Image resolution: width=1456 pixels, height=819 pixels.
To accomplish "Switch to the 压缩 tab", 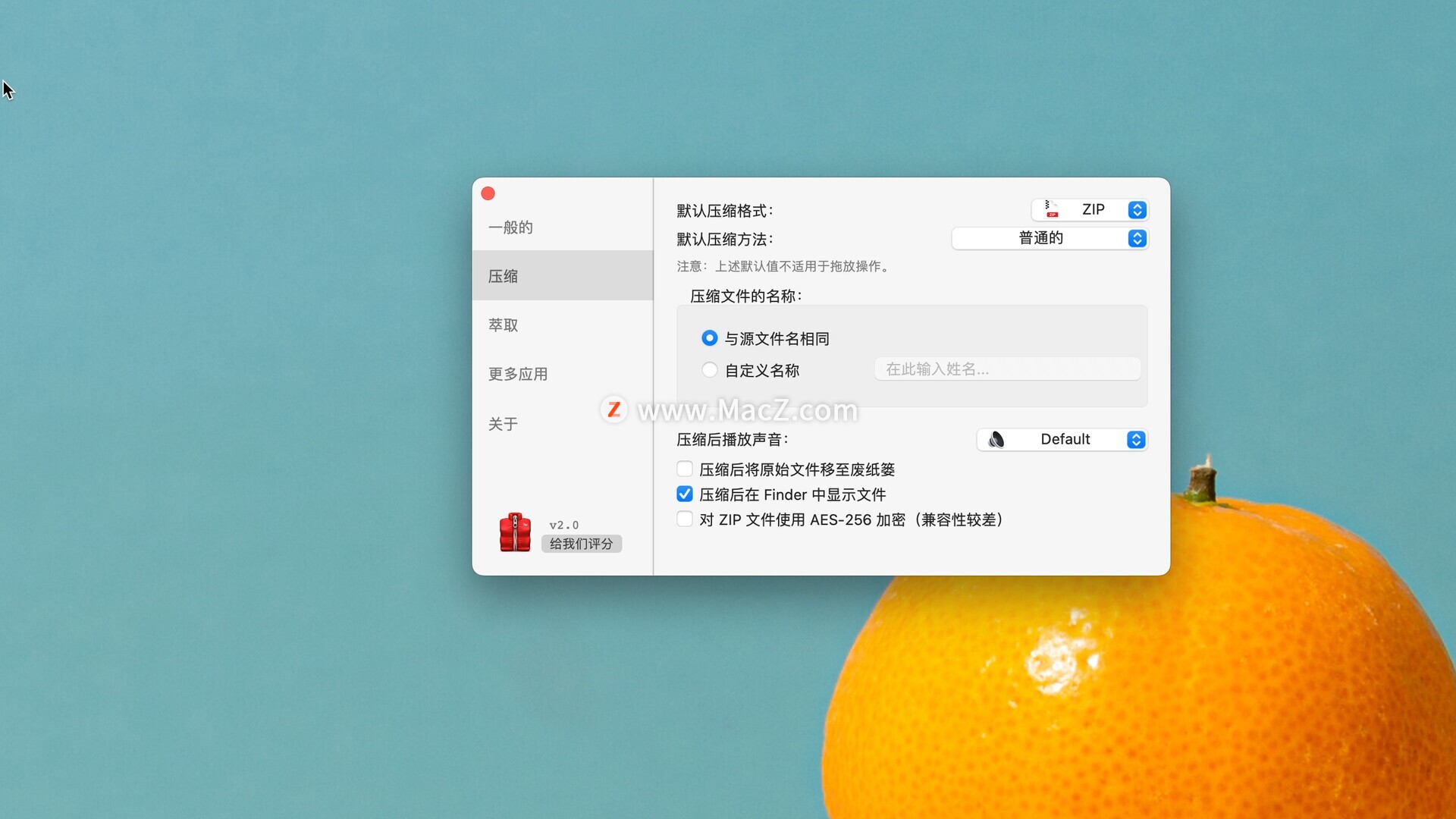I will pos(563,276).
